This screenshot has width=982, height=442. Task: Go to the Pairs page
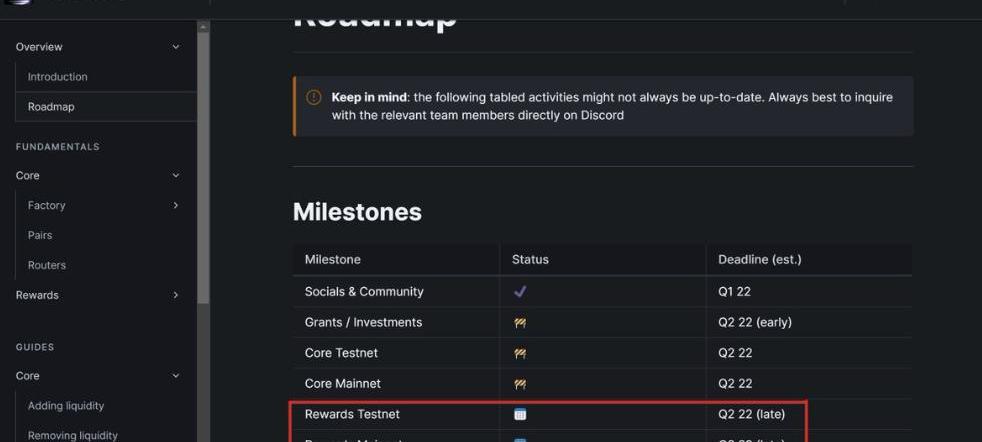(x=40, y=236)
